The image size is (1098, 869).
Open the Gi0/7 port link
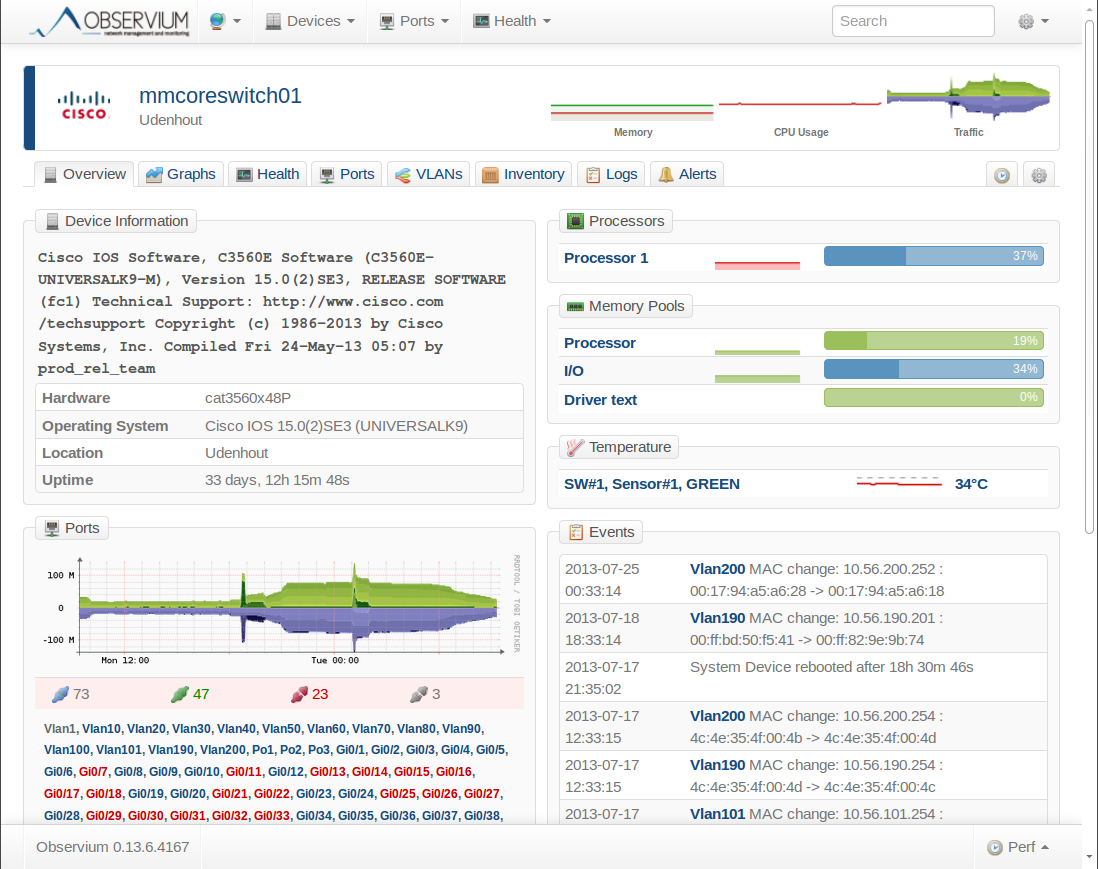pyautogui.click(x=93, y=772)
